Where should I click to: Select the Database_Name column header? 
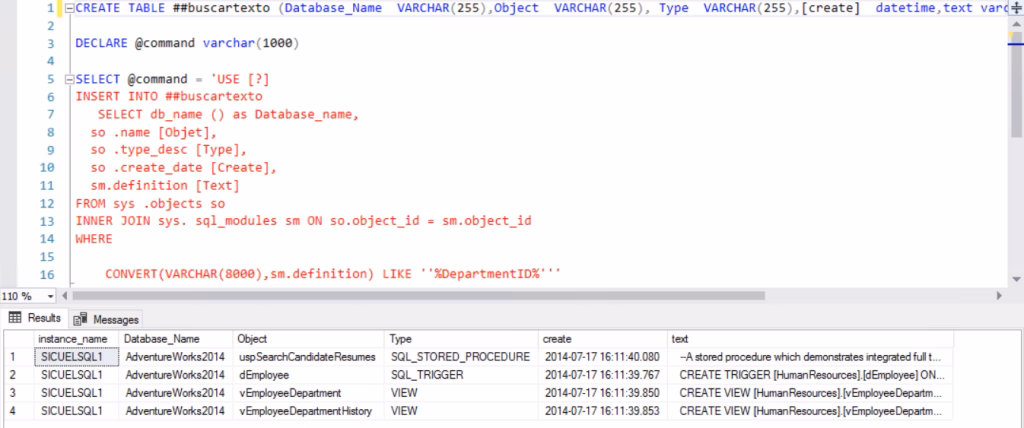click(176, 339)
